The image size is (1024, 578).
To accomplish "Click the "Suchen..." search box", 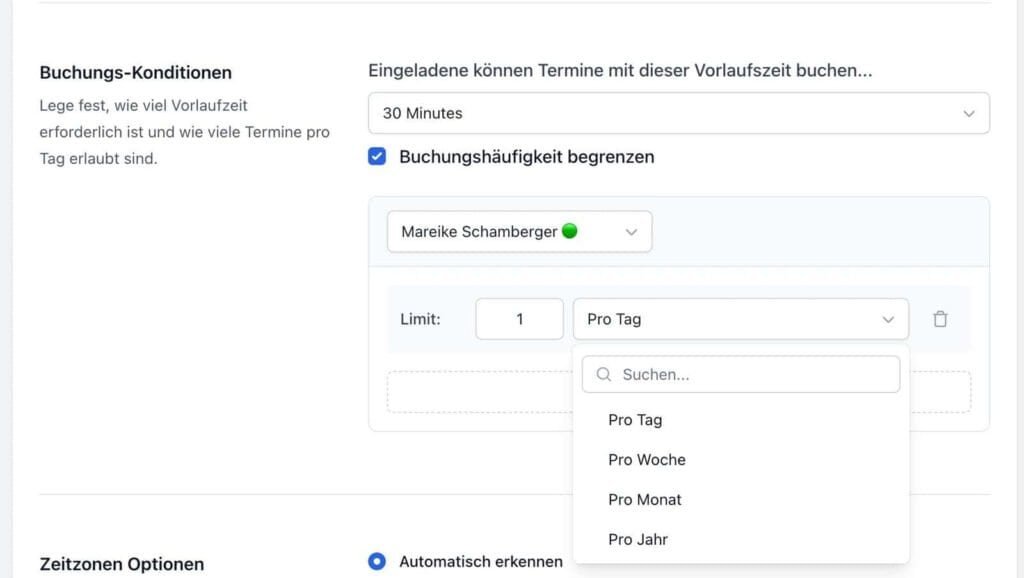I will [740, 373].
